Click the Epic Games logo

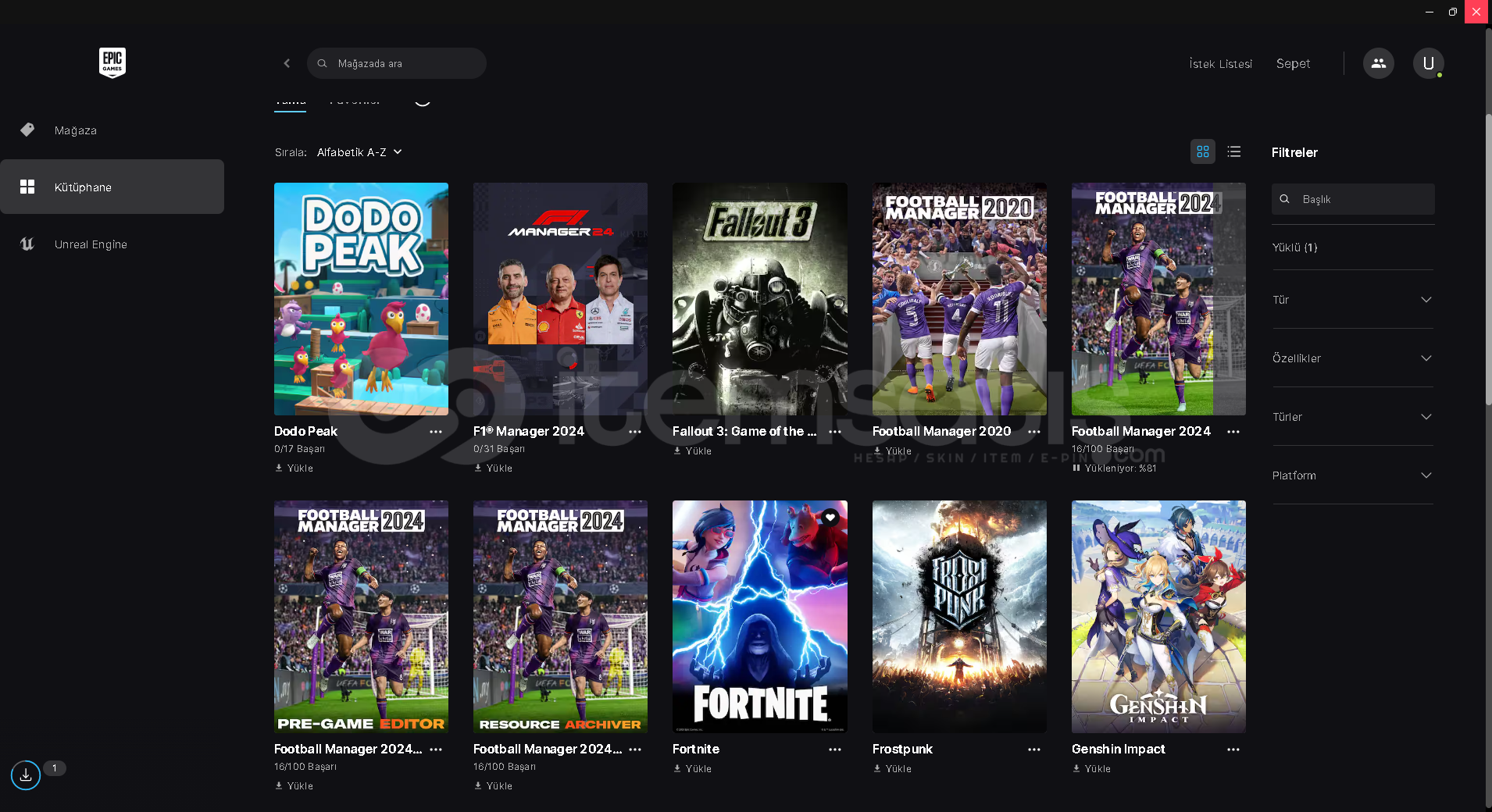(112, 62)
